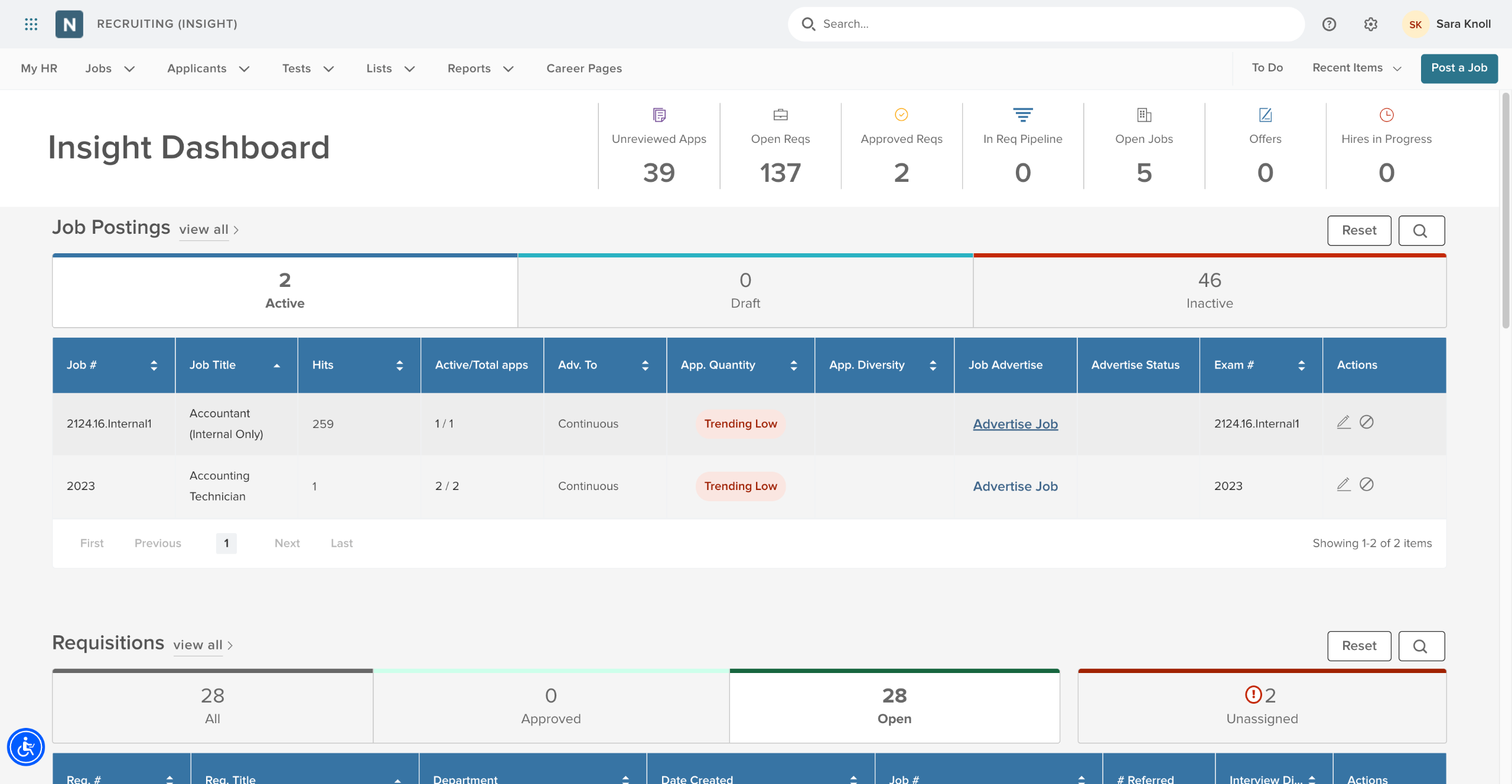Click the help question mark icon
This screenshot has width=1512, height=784.
click(1329, 24)
